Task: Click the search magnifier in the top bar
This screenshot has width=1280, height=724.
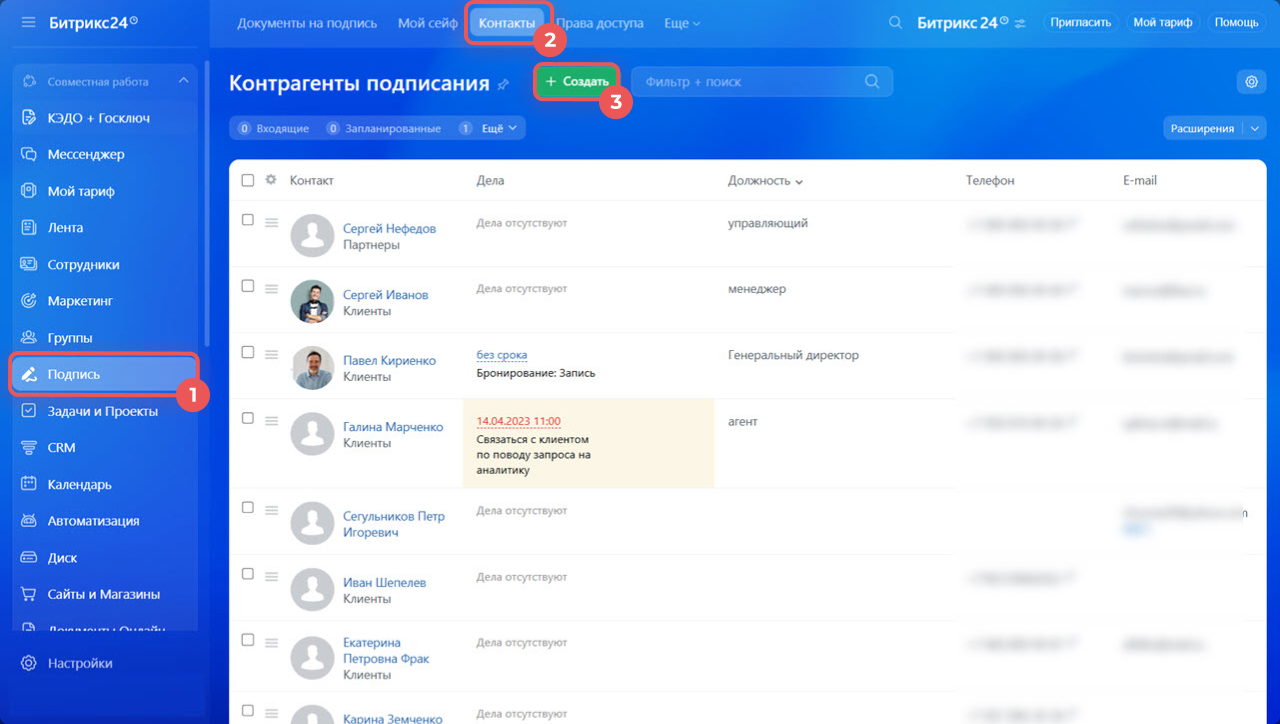Action: [x=895, y=22]
